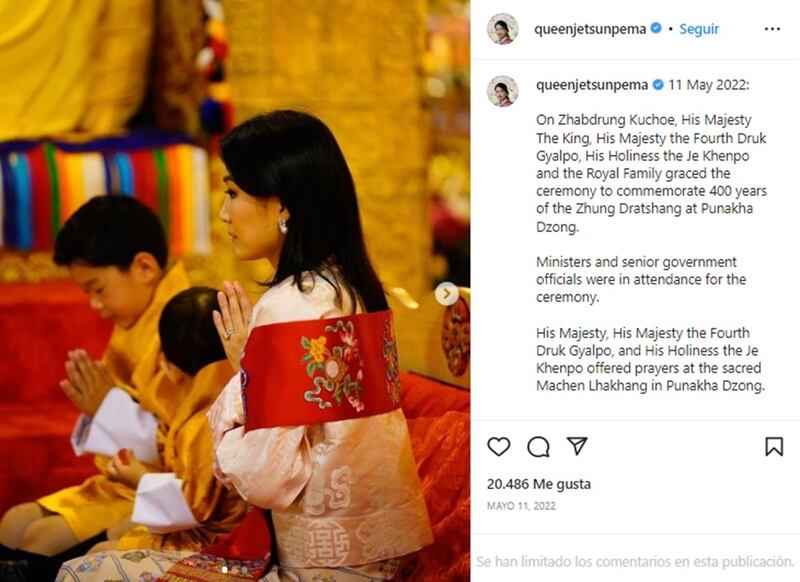Open comments via speech bubble icon
Image resolution: width=800 pixels, height=582 pixels.
(x=538, y=447)
